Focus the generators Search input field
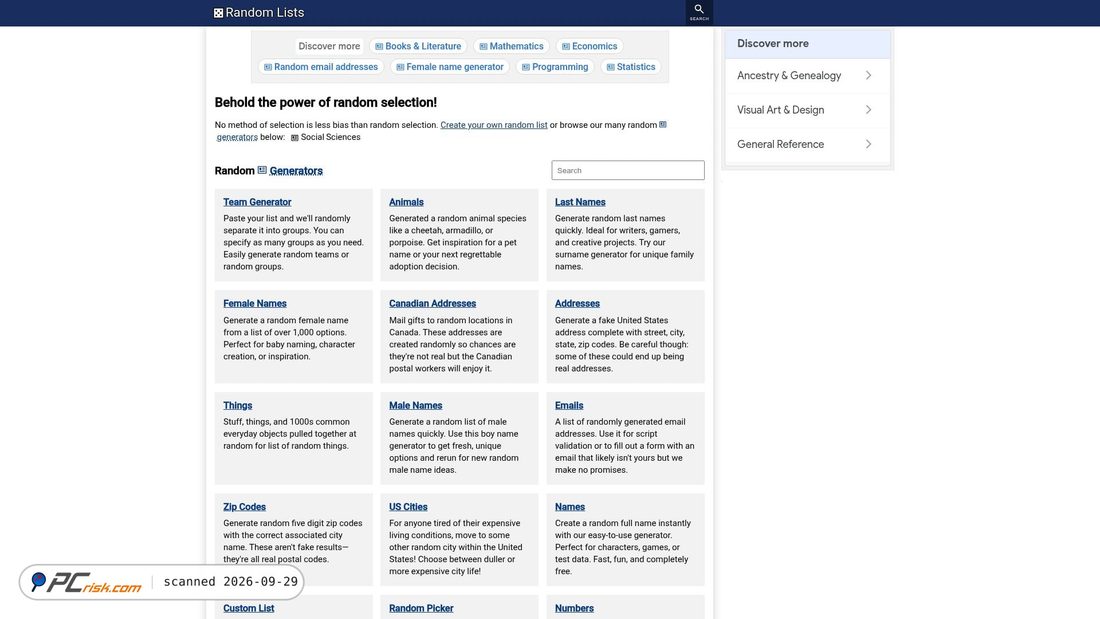Viewport: 1100px width, 619px height. click(x=628, y=171)
